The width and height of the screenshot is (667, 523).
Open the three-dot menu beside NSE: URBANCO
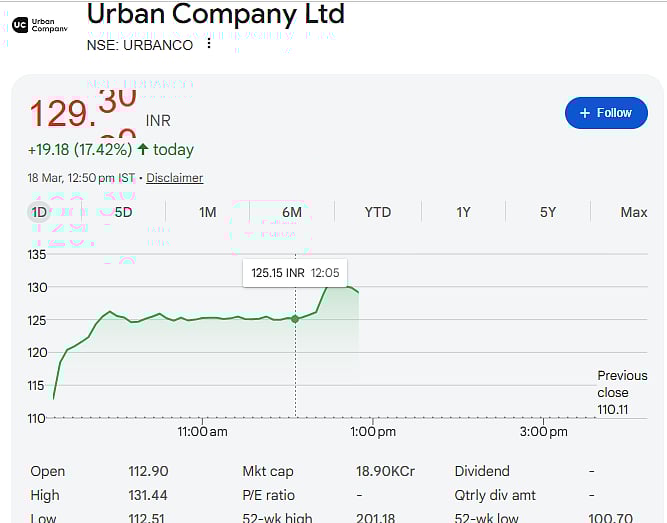click(x=209, y=44)
